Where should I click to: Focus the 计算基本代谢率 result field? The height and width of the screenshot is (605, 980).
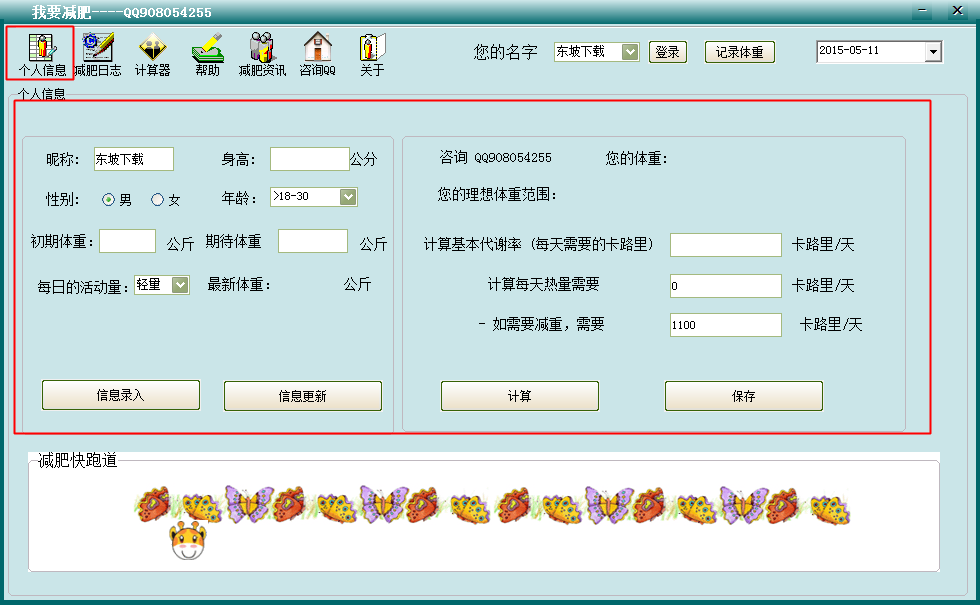tap(726, 245)
